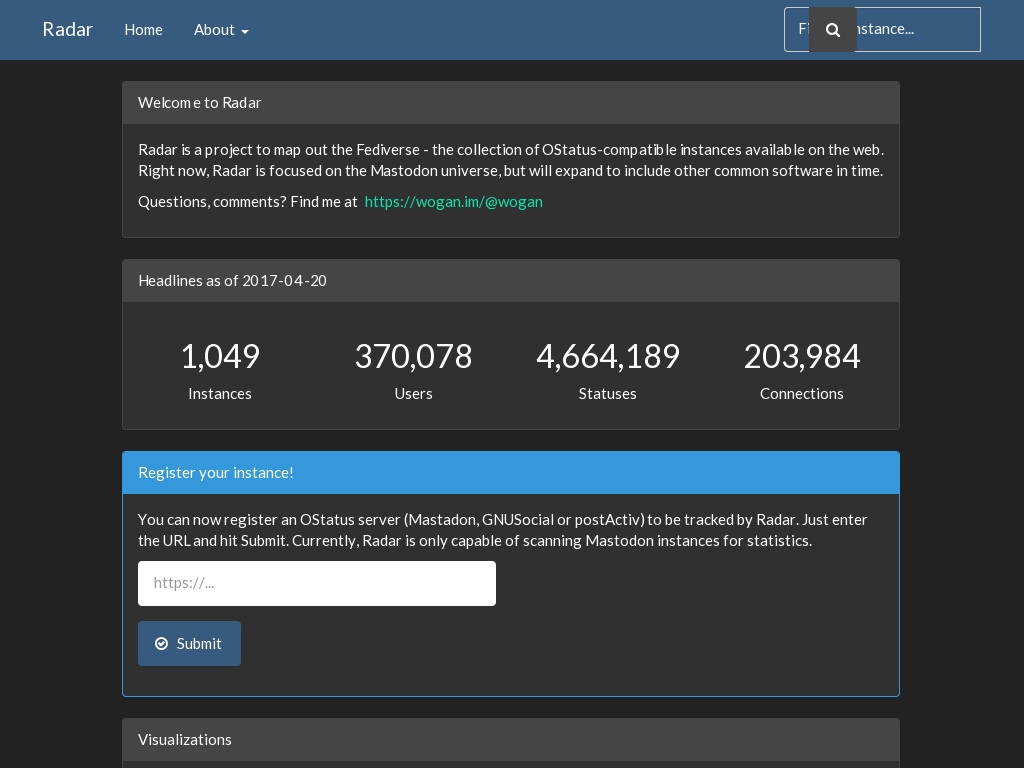The image size is (1024, 768).
Task: Select the 370,078 Users count
Action: [413, 357]
